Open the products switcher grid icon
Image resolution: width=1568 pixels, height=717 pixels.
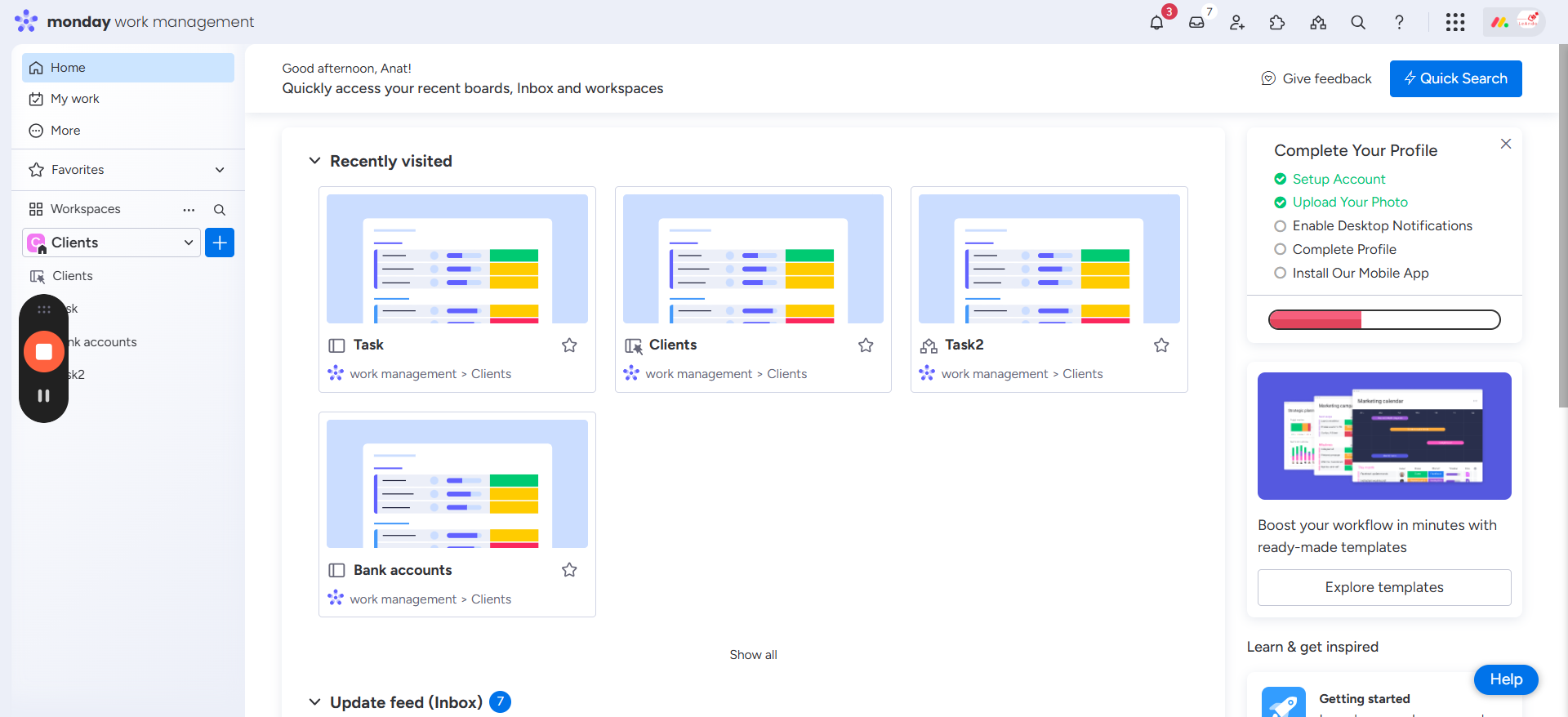point(1454,23)
